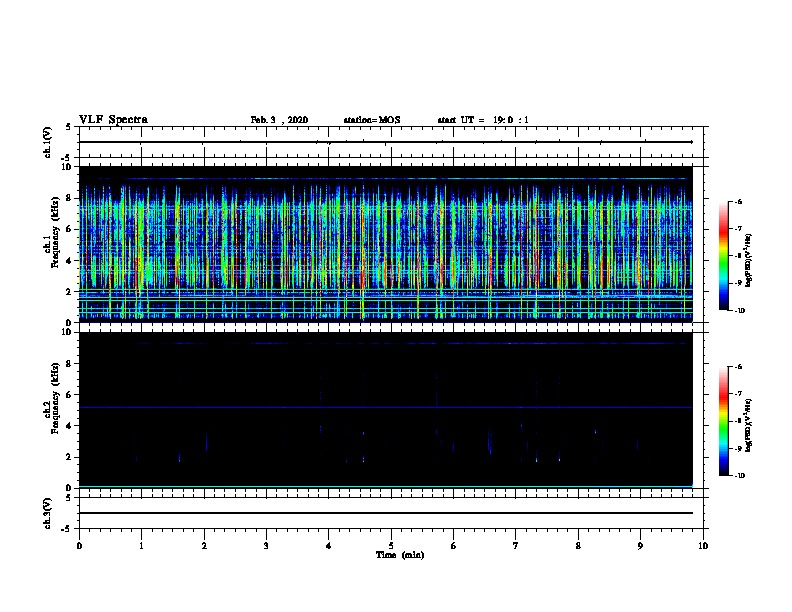Click the ch.3 voltage waveform trace

point(386,513)
